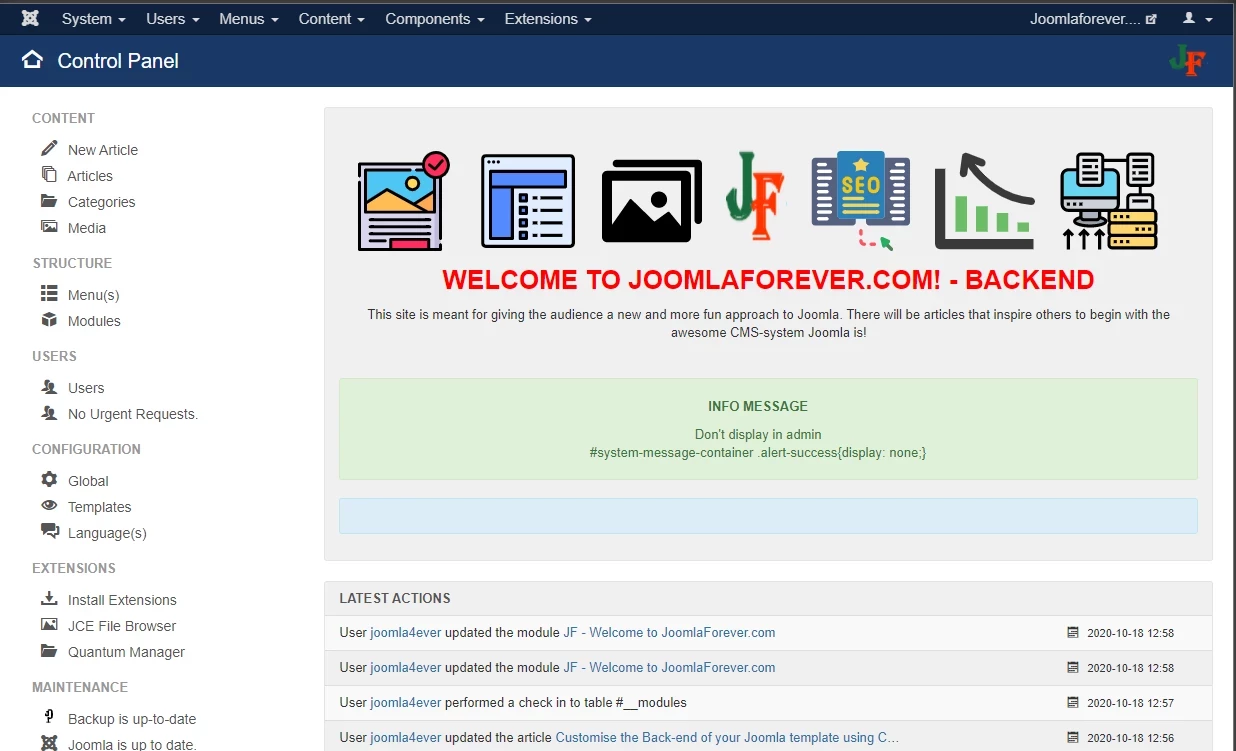Click the black image gallery quick icon
Screen dimensions: 1236x751
coord(651,201)
